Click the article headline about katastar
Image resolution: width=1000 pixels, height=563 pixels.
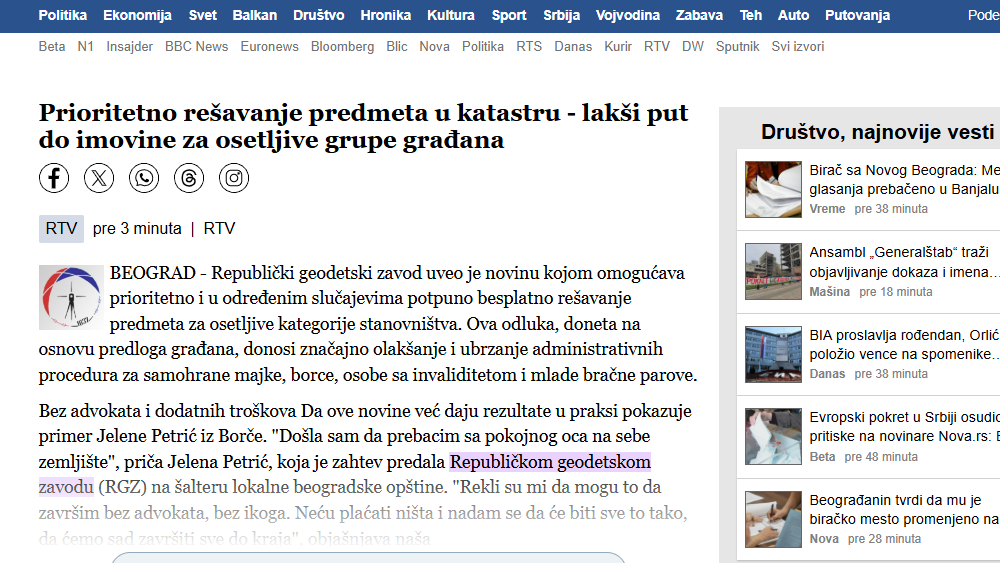pyautogui.click(x=364, y=126)
